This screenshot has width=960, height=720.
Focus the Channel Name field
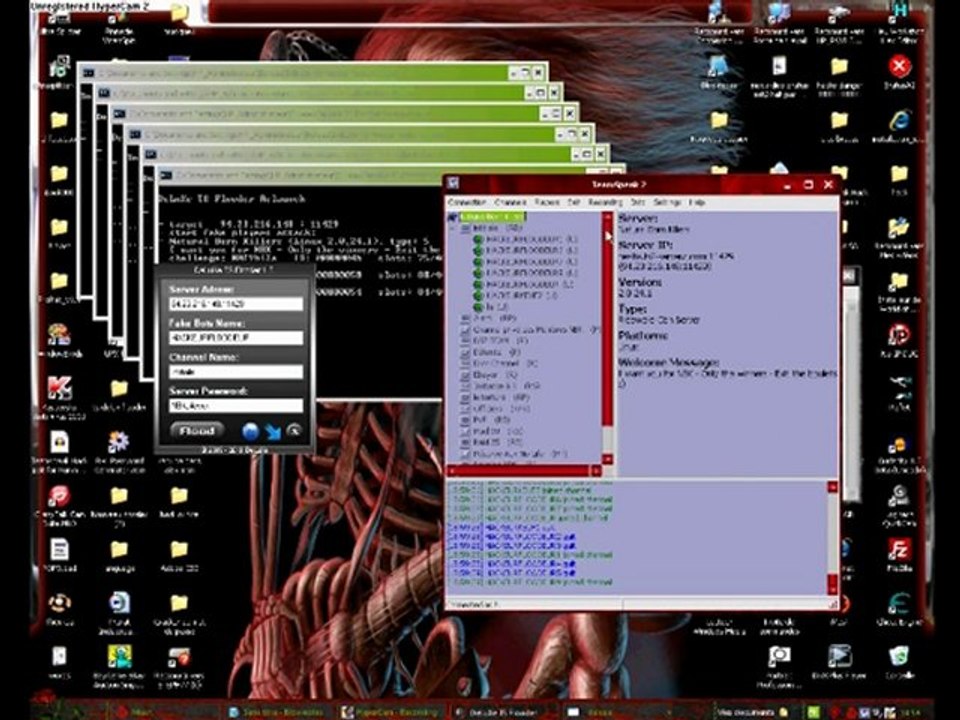coord(236,372)
